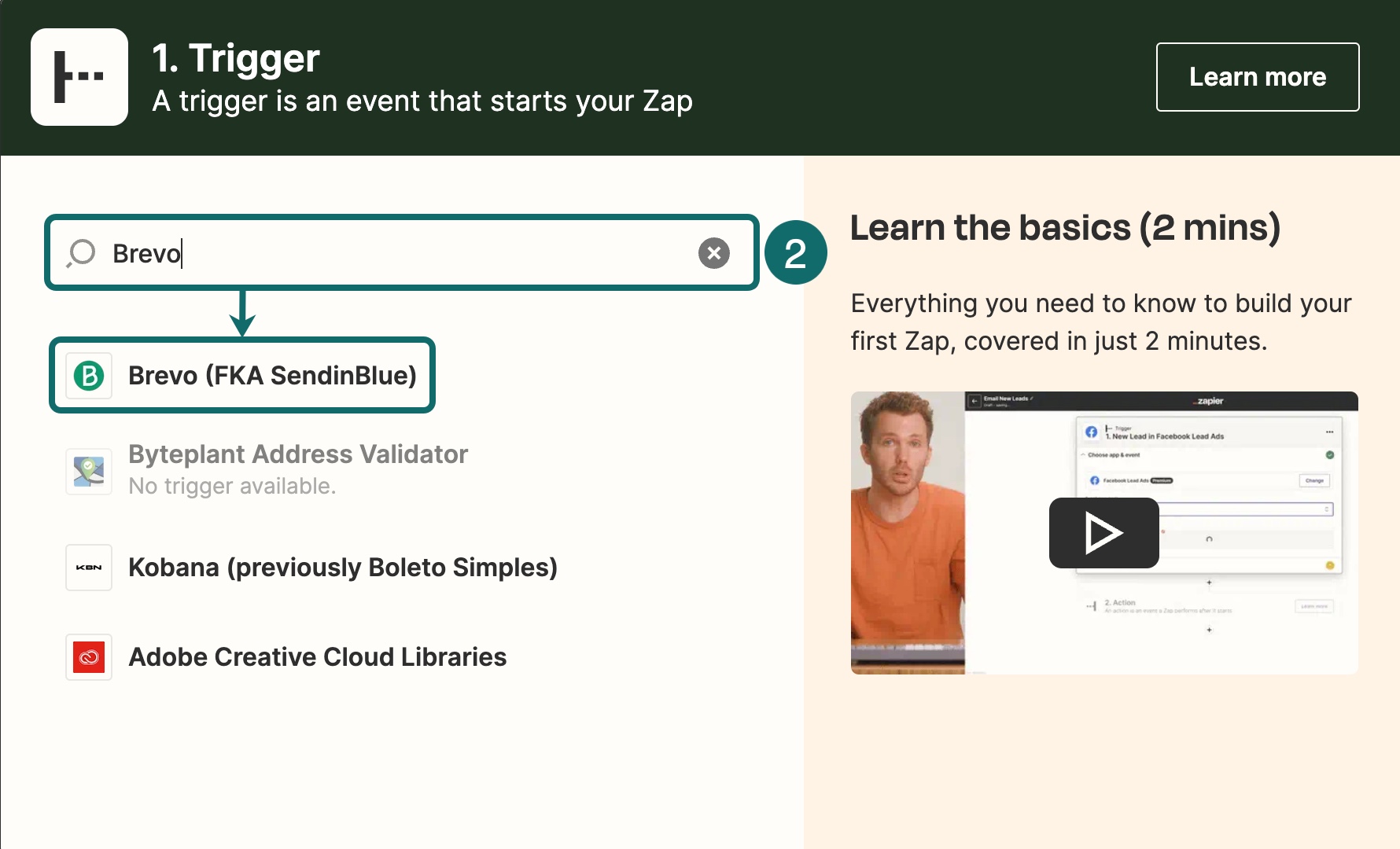Choose Adobe Creative Cloud Libraries
This screenshot has width=1400, height=849.
click(317, 657)
